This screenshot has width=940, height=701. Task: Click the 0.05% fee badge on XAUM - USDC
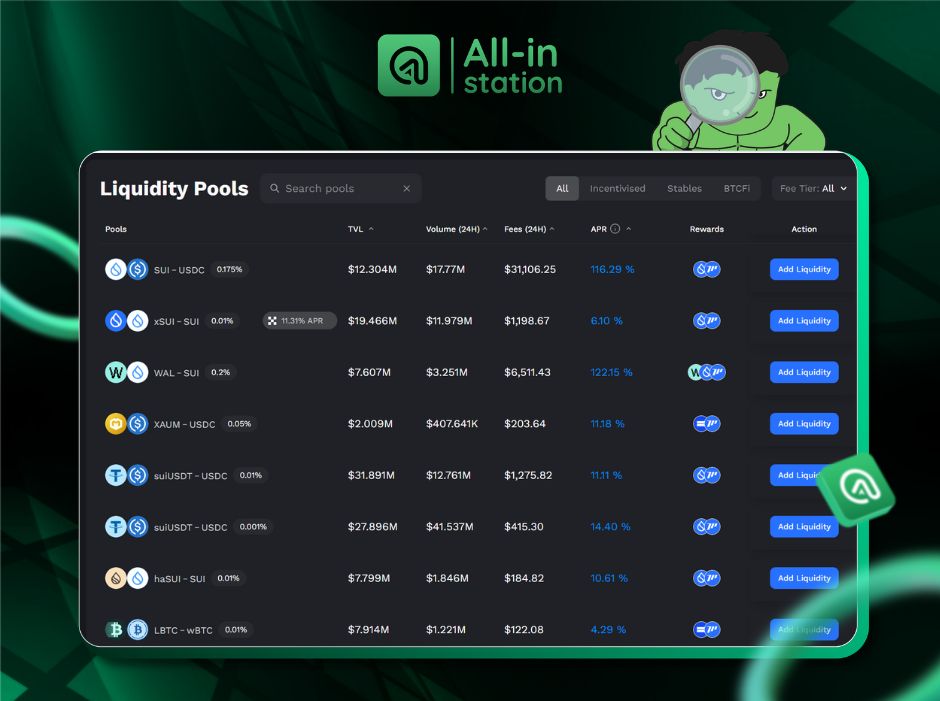tap(239, 424)
